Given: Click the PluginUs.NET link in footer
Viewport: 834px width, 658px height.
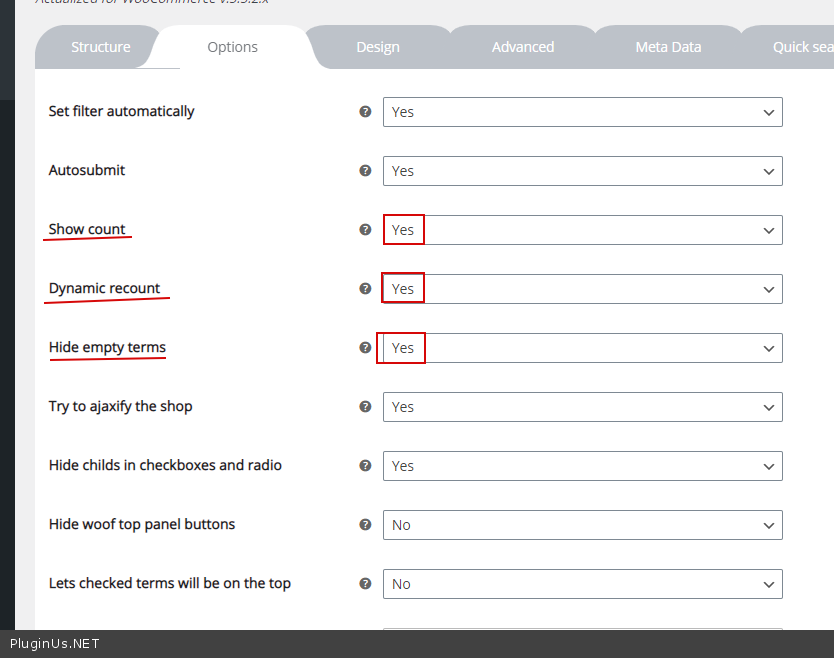Looking at the screenshot, I should click(x=55, y=644).
